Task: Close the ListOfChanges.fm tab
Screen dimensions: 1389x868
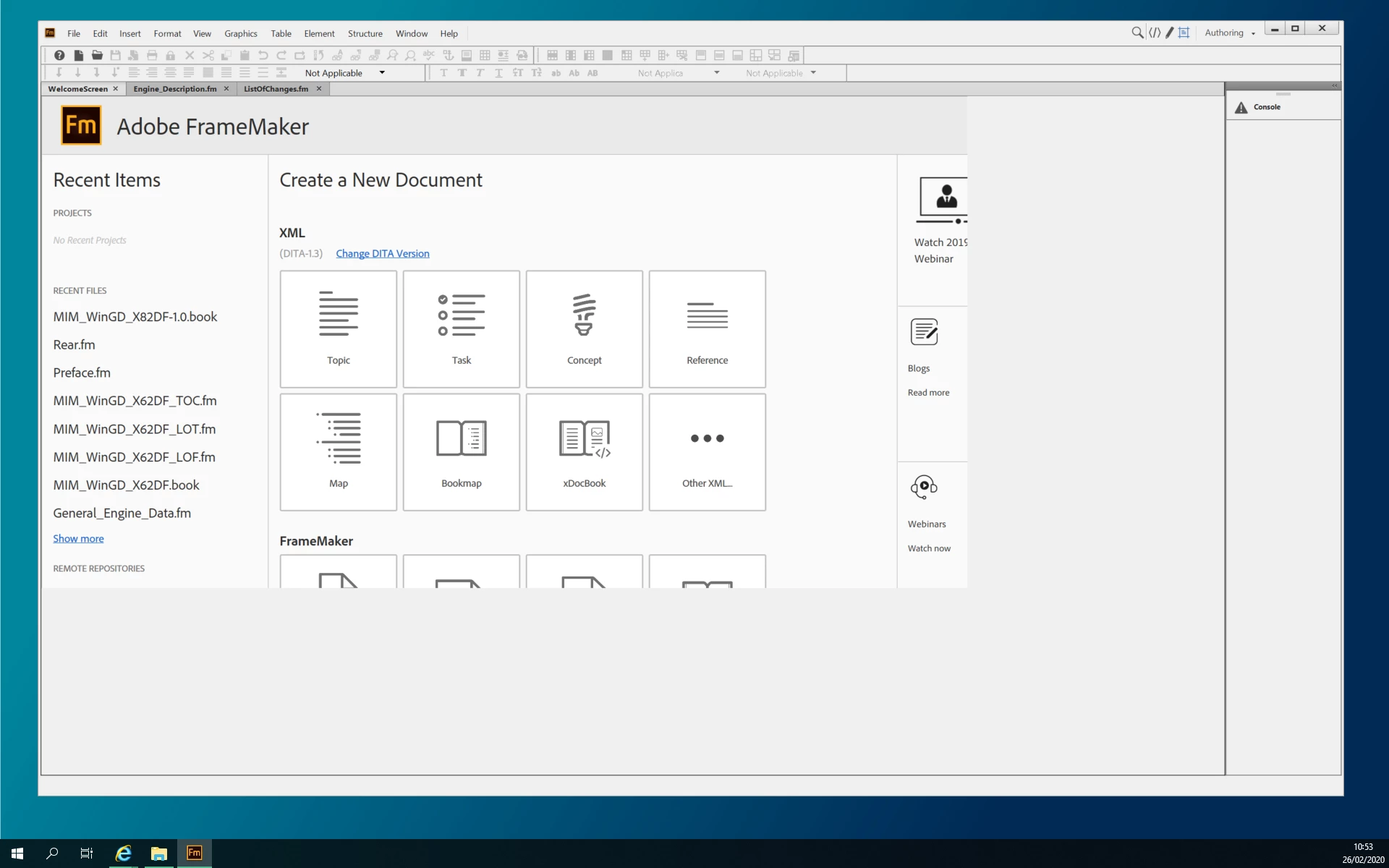Action: click(318, 88)
